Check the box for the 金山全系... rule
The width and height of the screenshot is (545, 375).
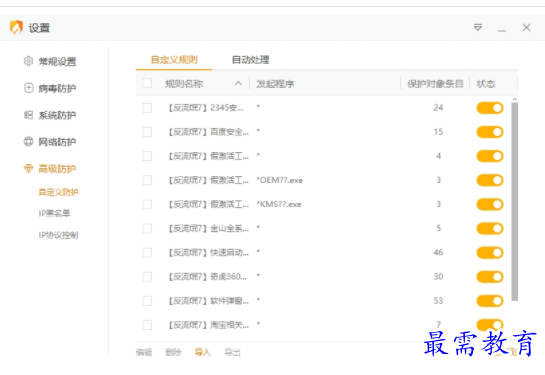click(147, 228)
